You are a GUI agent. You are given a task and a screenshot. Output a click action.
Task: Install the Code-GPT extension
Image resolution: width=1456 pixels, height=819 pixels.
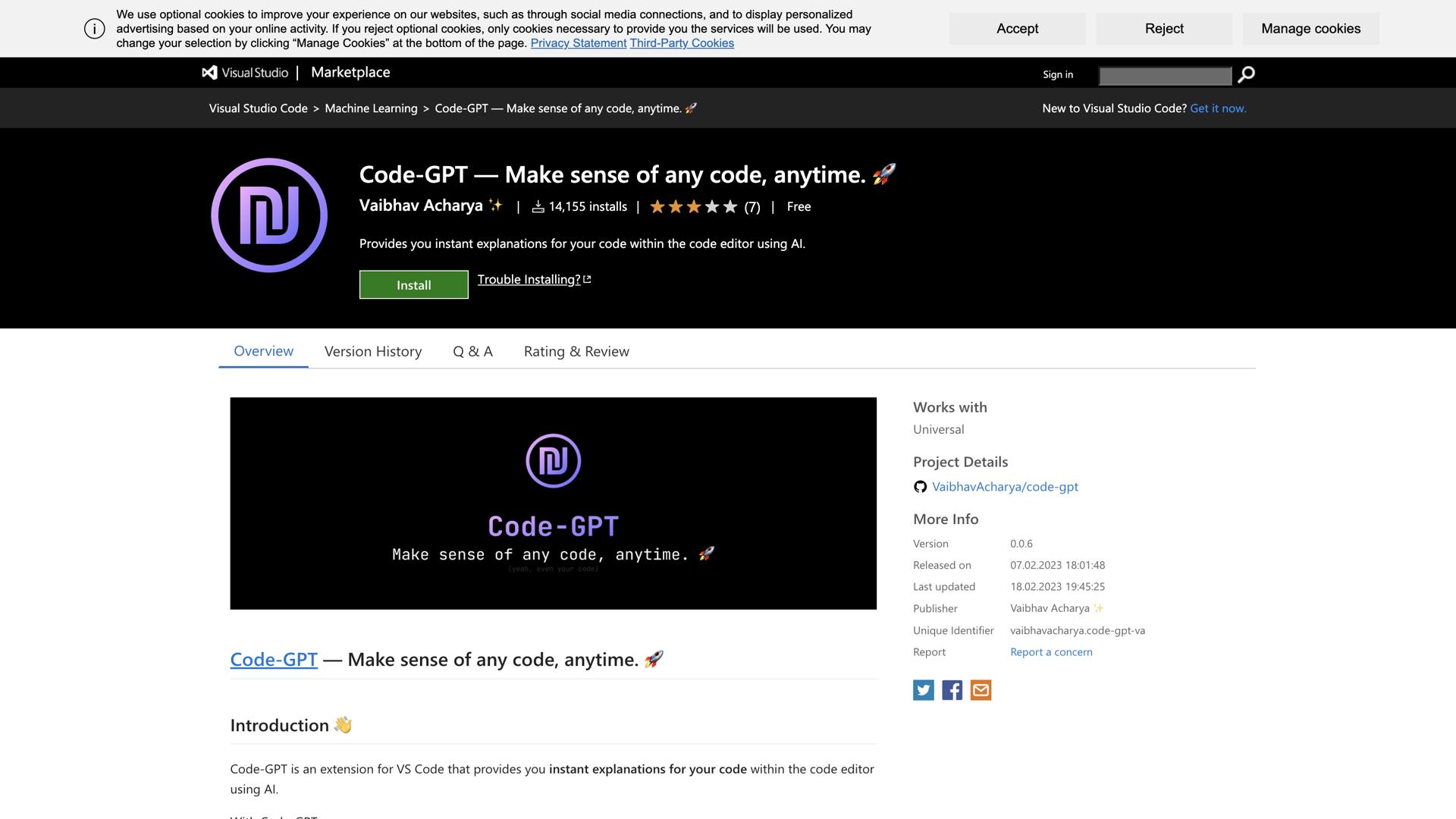click(413, 284)
